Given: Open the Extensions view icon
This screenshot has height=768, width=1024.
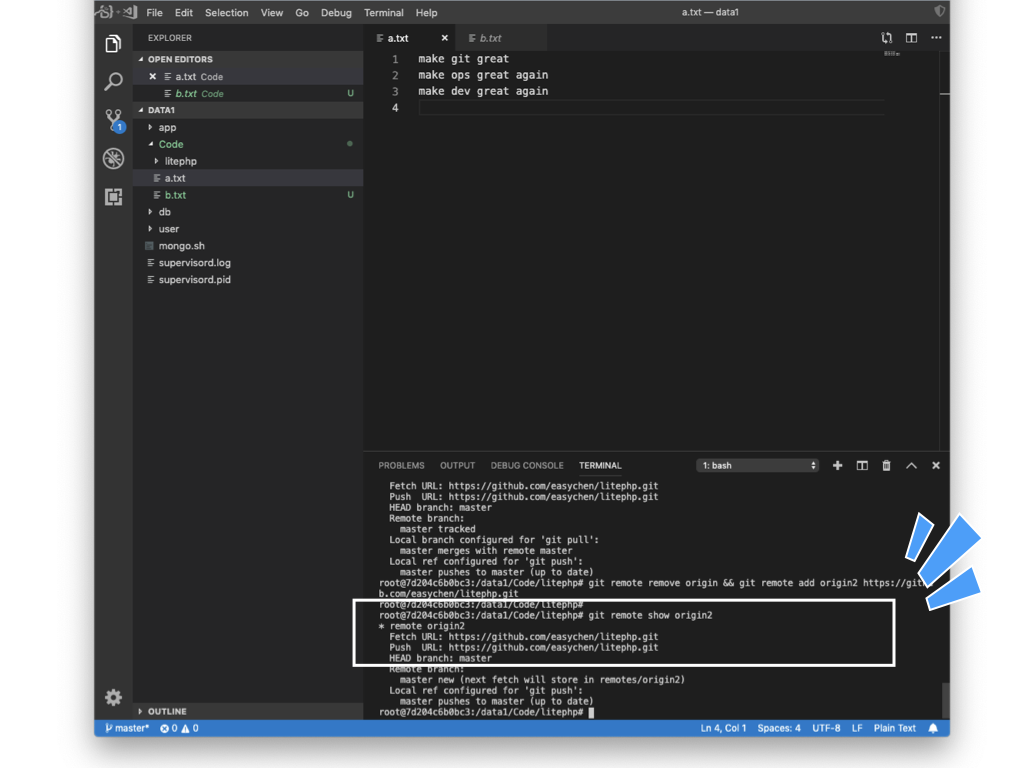Looking at the screenshot, I should 113,197.
